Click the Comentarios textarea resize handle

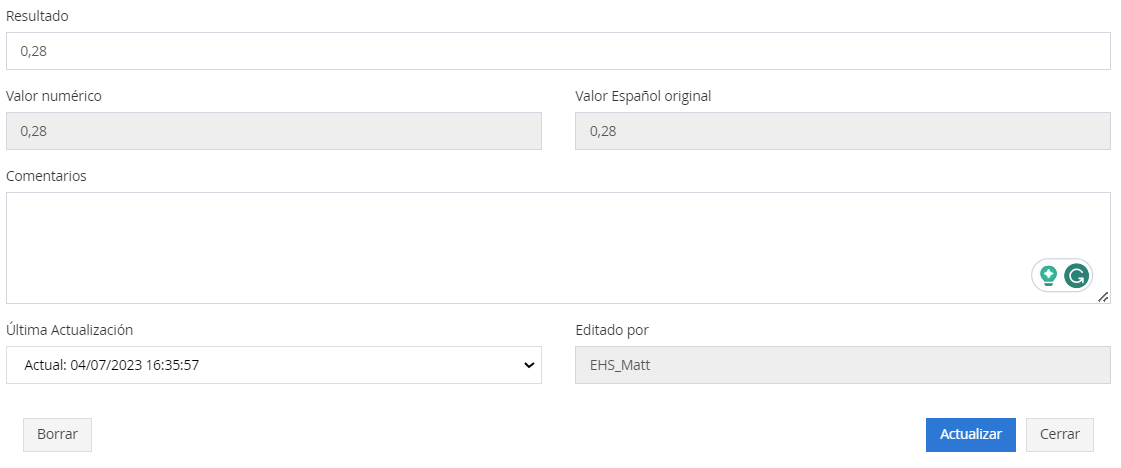(x=1102, y=297)
